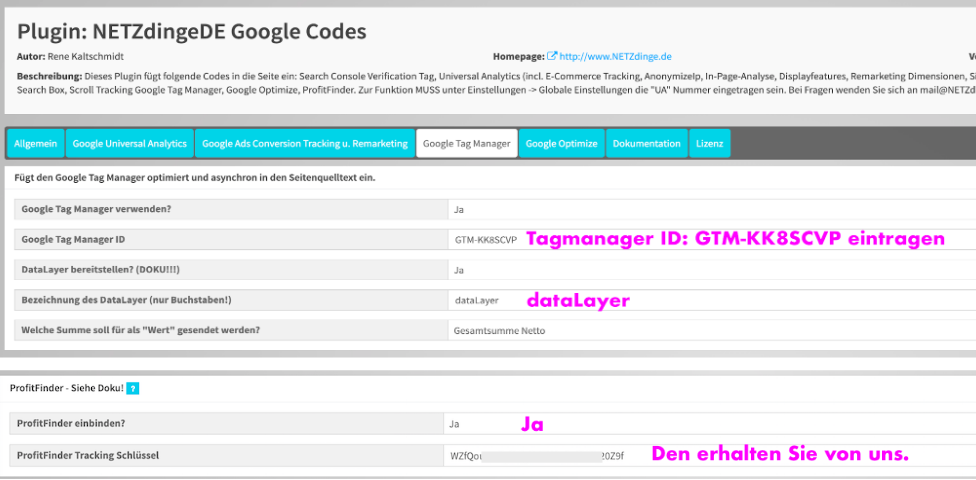The height and width of the screenshot is (480, 976).
Task: Click the 'ProfitFinder einbinden?' label
Action: coord(71,423)
